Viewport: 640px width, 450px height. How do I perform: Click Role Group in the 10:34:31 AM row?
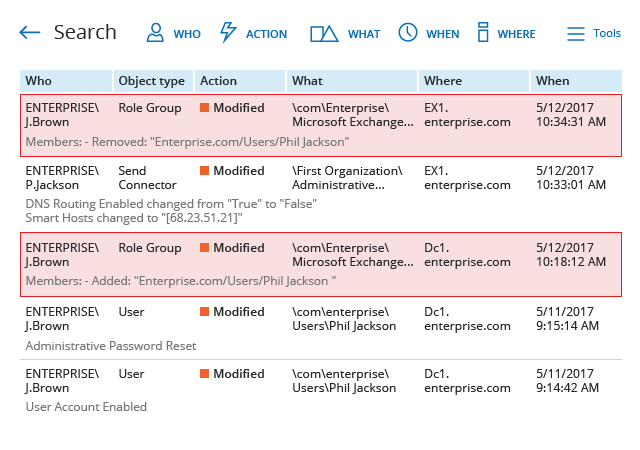click(x=150, y=108)
